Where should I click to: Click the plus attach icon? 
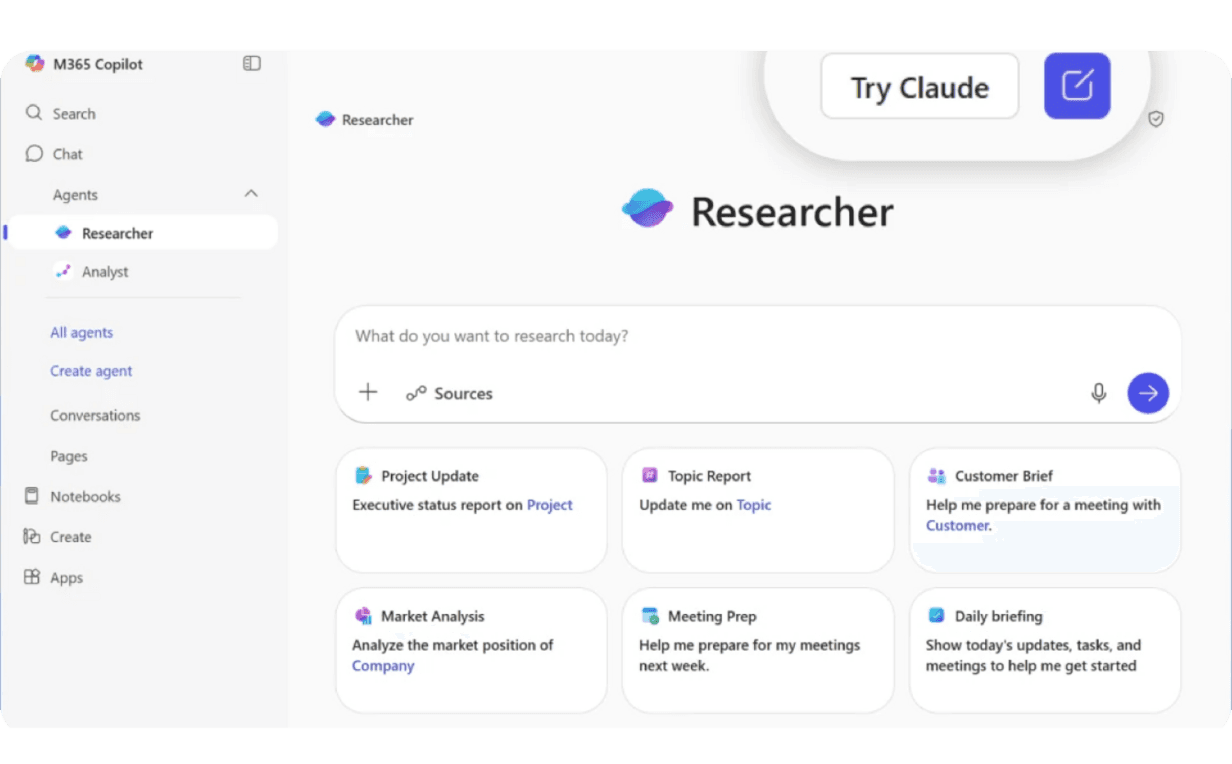click(x=368, y=392)
